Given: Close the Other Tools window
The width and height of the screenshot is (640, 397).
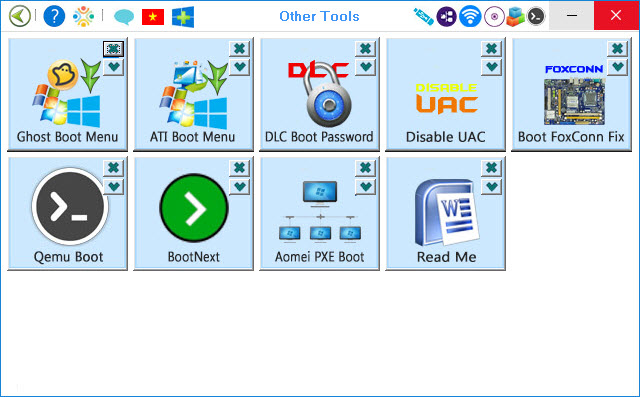Looking at the screenshot, I should pyautogui.click(x=616, y=16).
